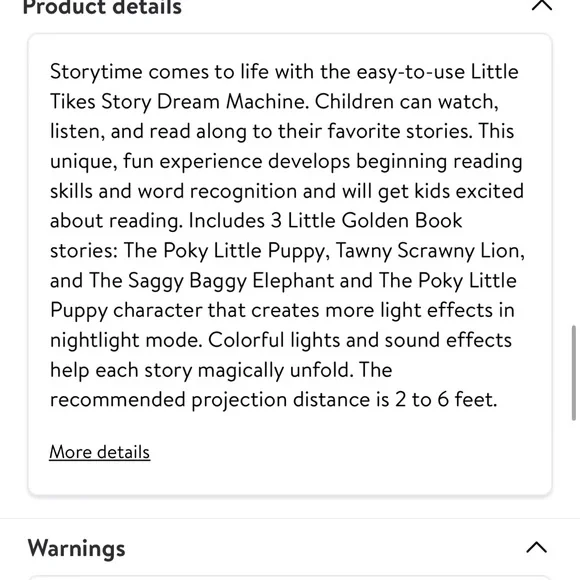Viewport: 580px width, 580px height.
Task: Open the More details link
Action: [x=100, y=452]
